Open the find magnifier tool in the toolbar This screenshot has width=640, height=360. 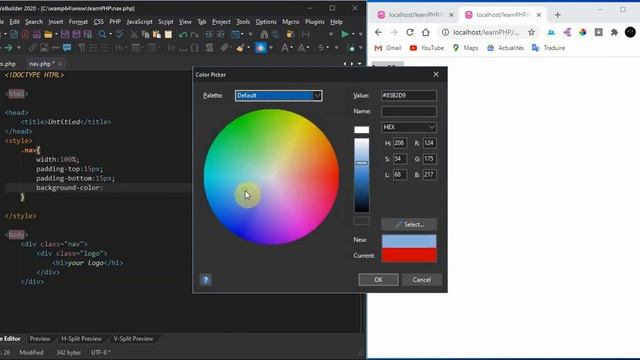pos(102,34)
